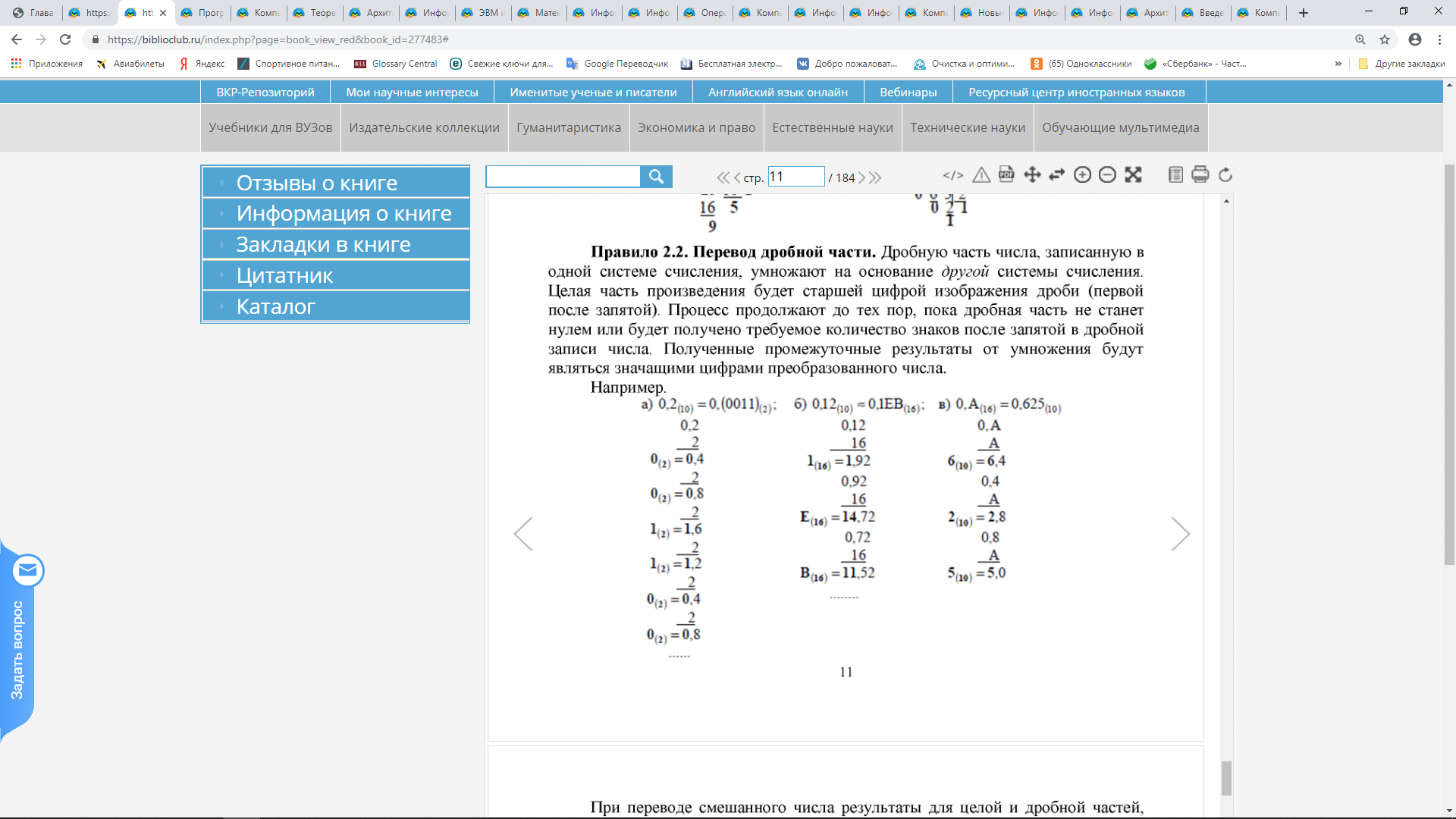This screenshot has height=819, width=1456.
Task: Click the bookmark star in address bar
Action: [x=1385, y=39]
